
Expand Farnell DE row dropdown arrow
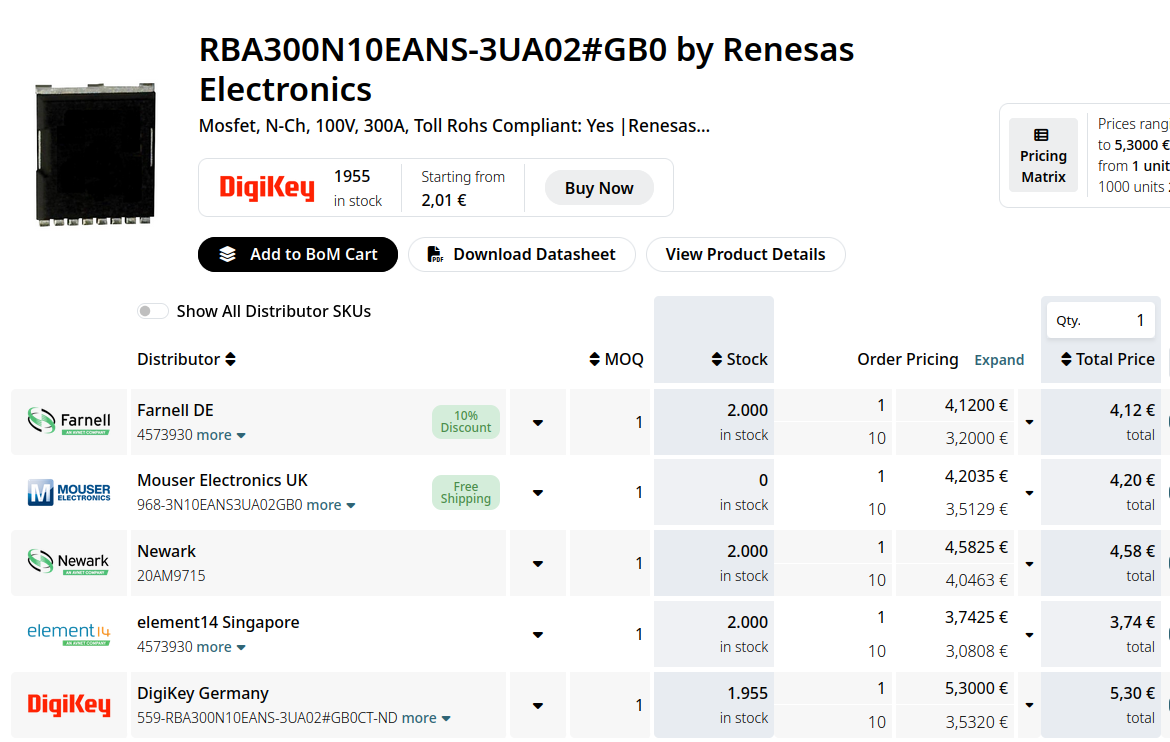[537, 423]
